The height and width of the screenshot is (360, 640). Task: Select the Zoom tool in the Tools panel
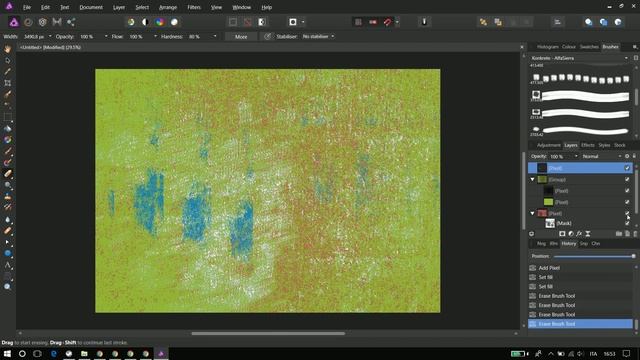7,287
